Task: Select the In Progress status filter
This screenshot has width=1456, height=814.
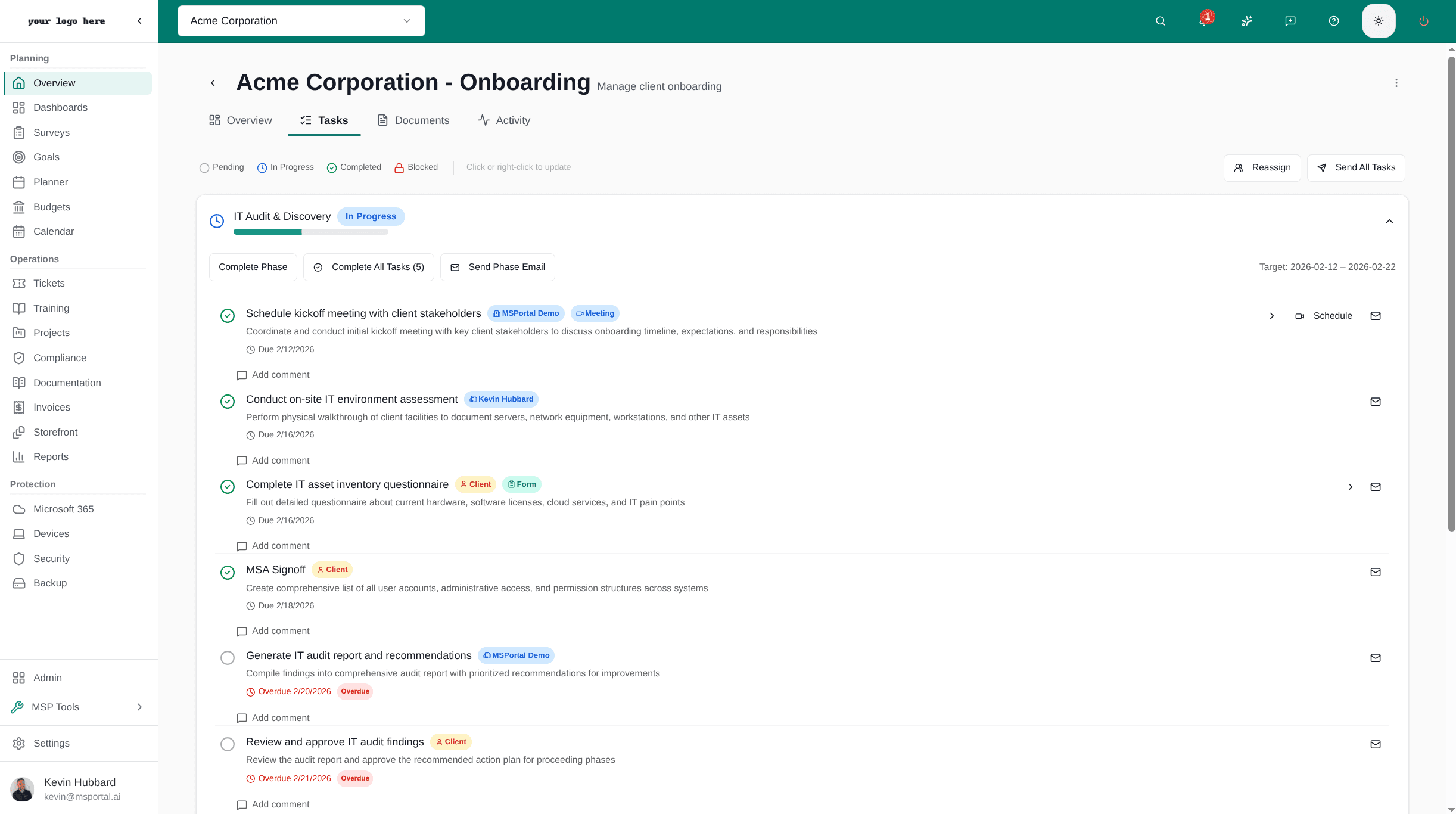Action: tap(285, 167)
